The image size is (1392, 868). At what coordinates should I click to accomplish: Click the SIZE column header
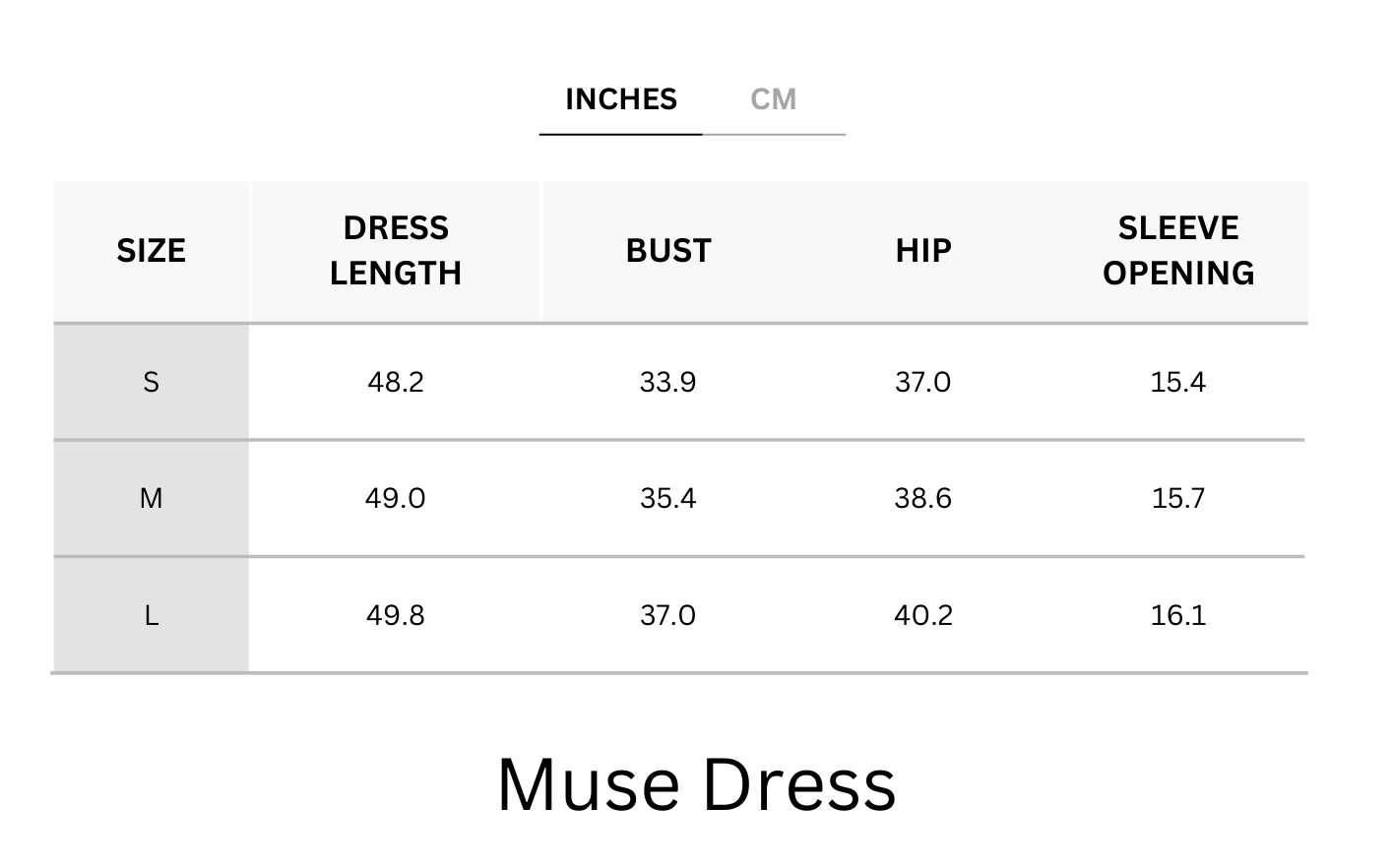coord(152,251)
